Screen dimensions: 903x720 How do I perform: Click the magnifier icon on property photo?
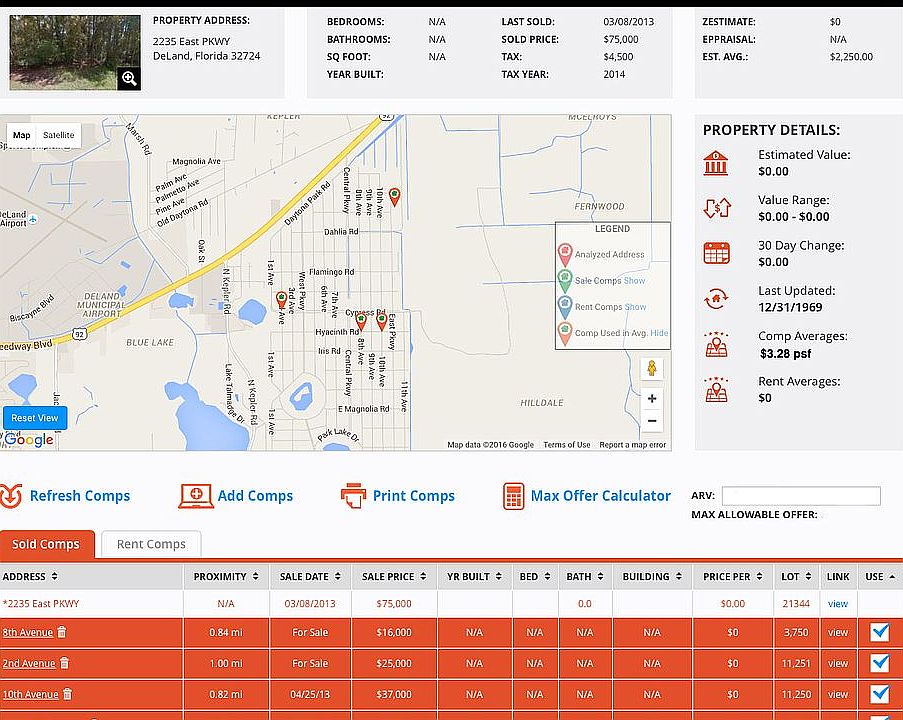pos(129,78)
